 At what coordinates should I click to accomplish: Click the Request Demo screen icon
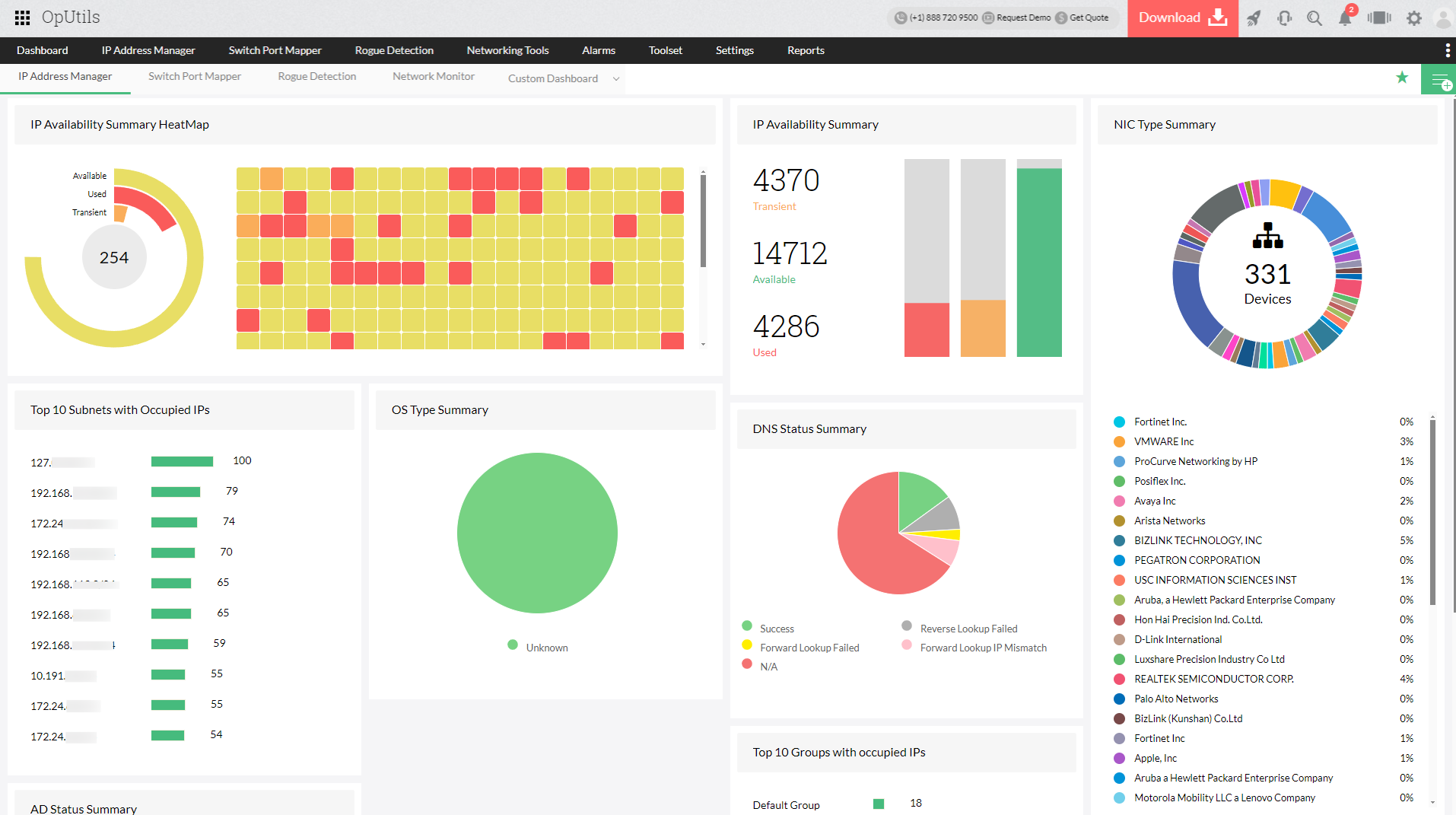(x=988, y=18)
